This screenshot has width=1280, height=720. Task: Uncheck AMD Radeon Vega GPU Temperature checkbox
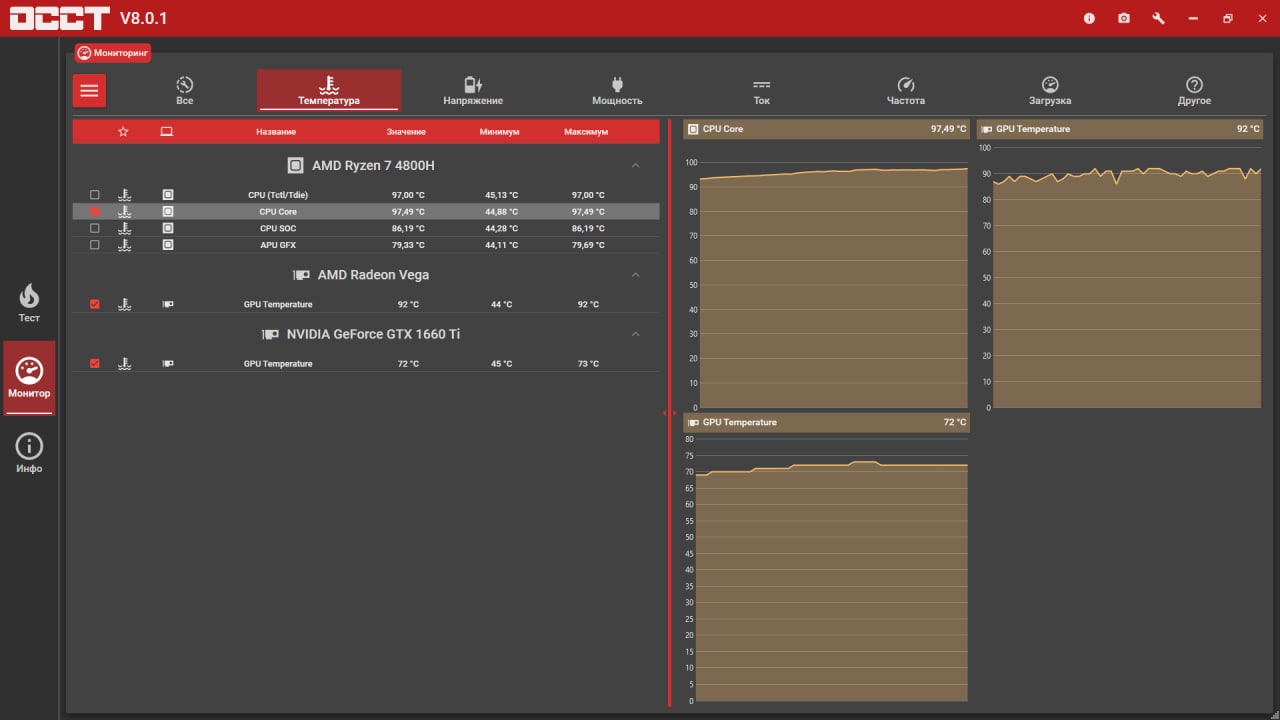pos(95,304)
